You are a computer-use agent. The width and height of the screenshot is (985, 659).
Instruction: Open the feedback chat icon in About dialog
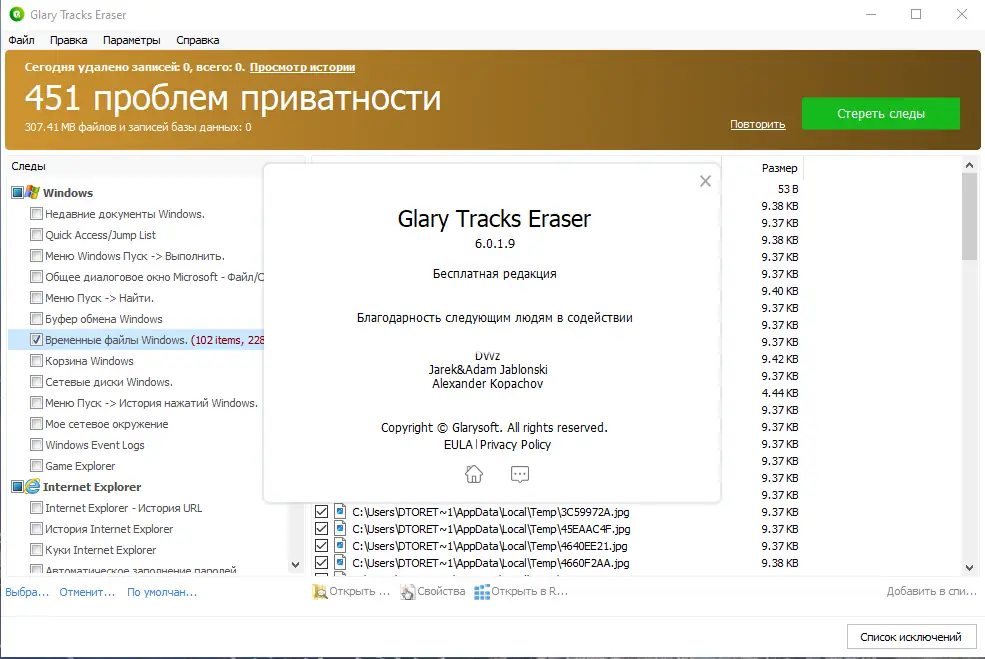[520, 474]
